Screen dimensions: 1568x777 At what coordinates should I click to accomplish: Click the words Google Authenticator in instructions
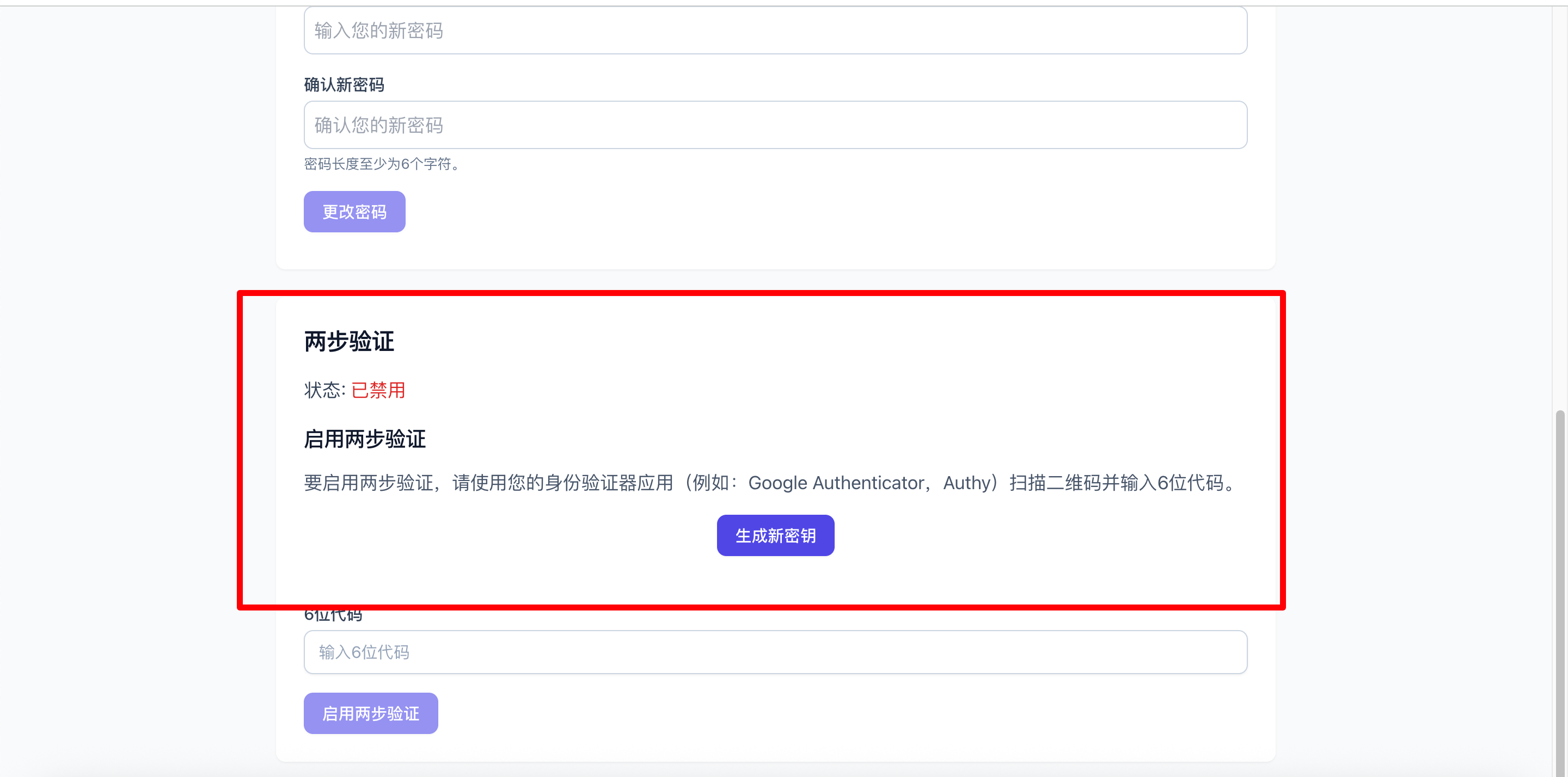(x=836, y=483)
